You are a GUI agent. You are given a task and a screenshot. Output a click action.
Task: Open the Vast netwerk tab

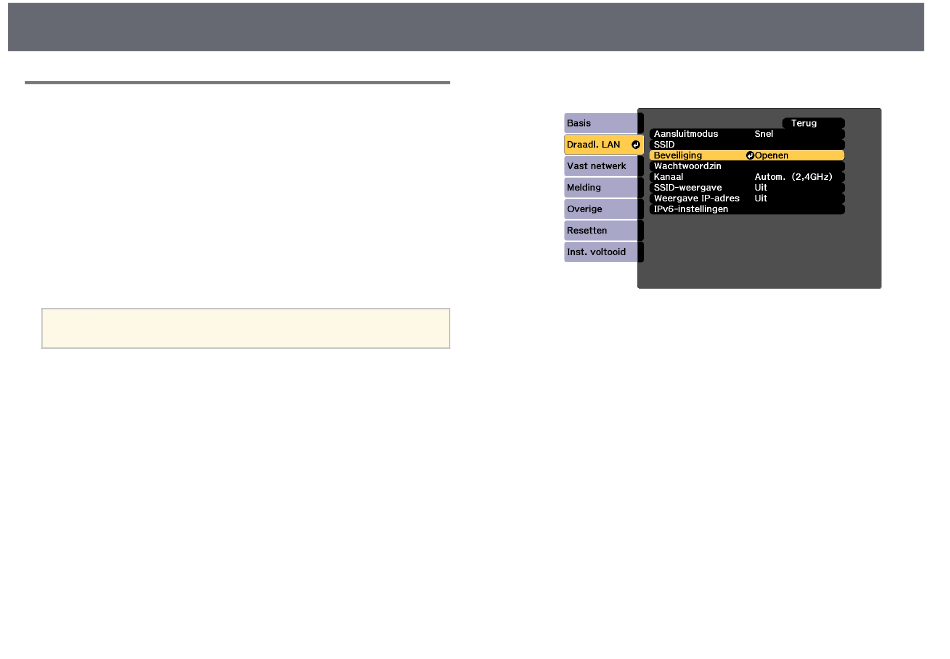click(x=603, y=166)
